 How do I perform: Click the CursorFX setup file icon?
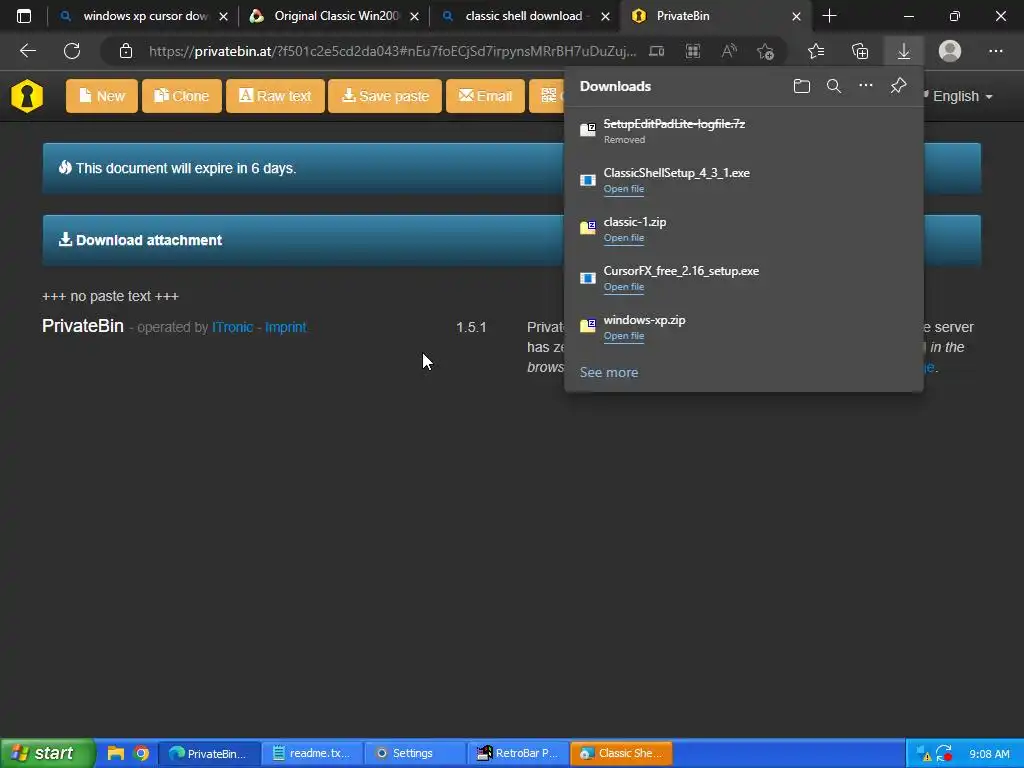pos(588,278)
